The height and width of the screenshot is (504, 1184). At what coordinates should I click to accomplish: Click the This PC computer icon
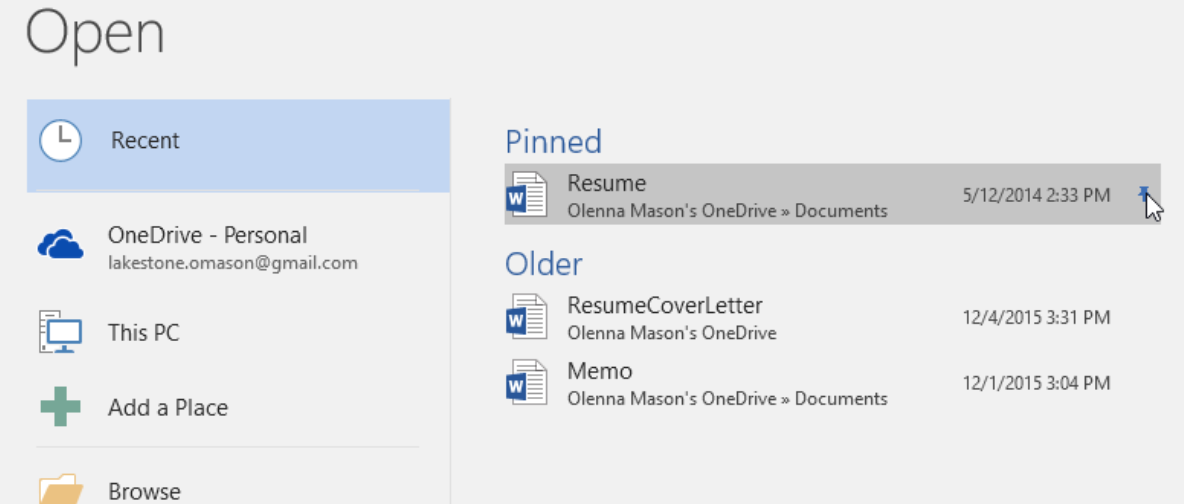[60, 332]
